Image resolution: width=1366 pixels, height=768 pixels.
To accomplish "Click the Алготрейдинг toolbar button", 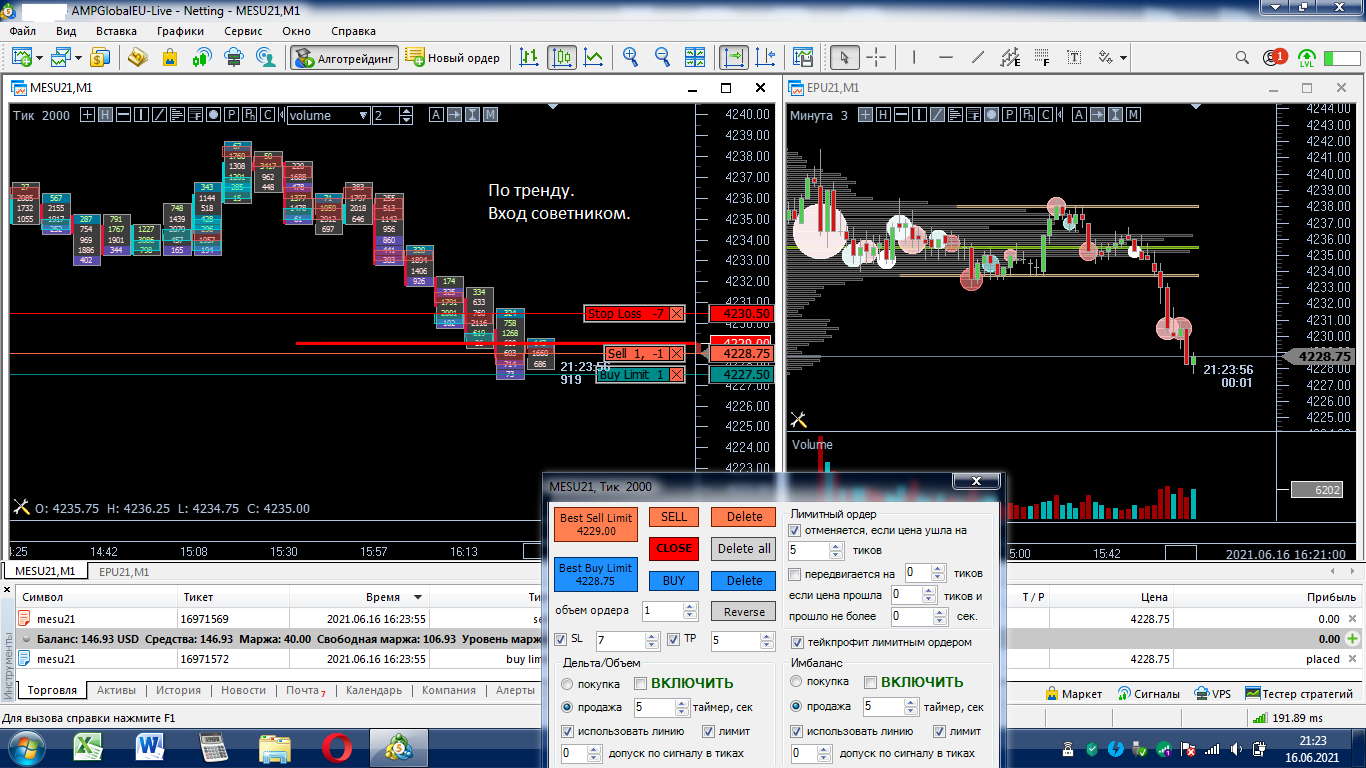I will [x=345, y=58].
